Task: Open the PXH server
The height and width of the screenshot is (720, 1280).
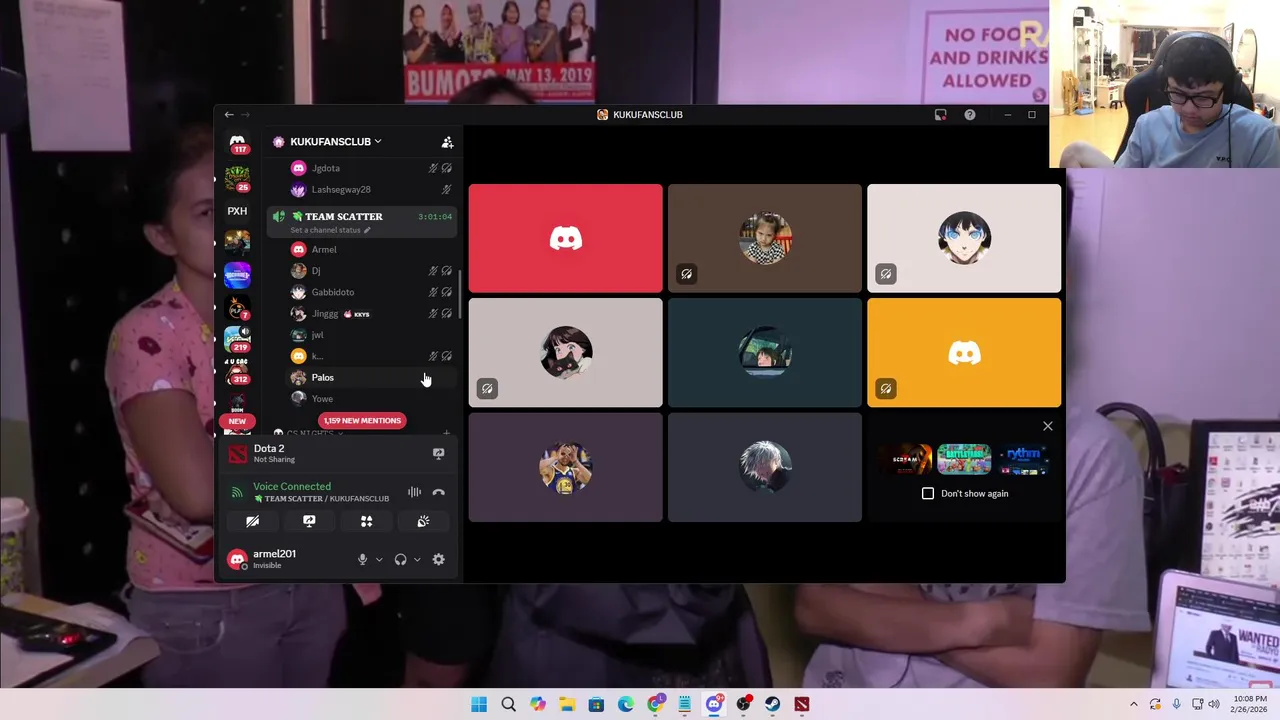Action: click(237, 211)
